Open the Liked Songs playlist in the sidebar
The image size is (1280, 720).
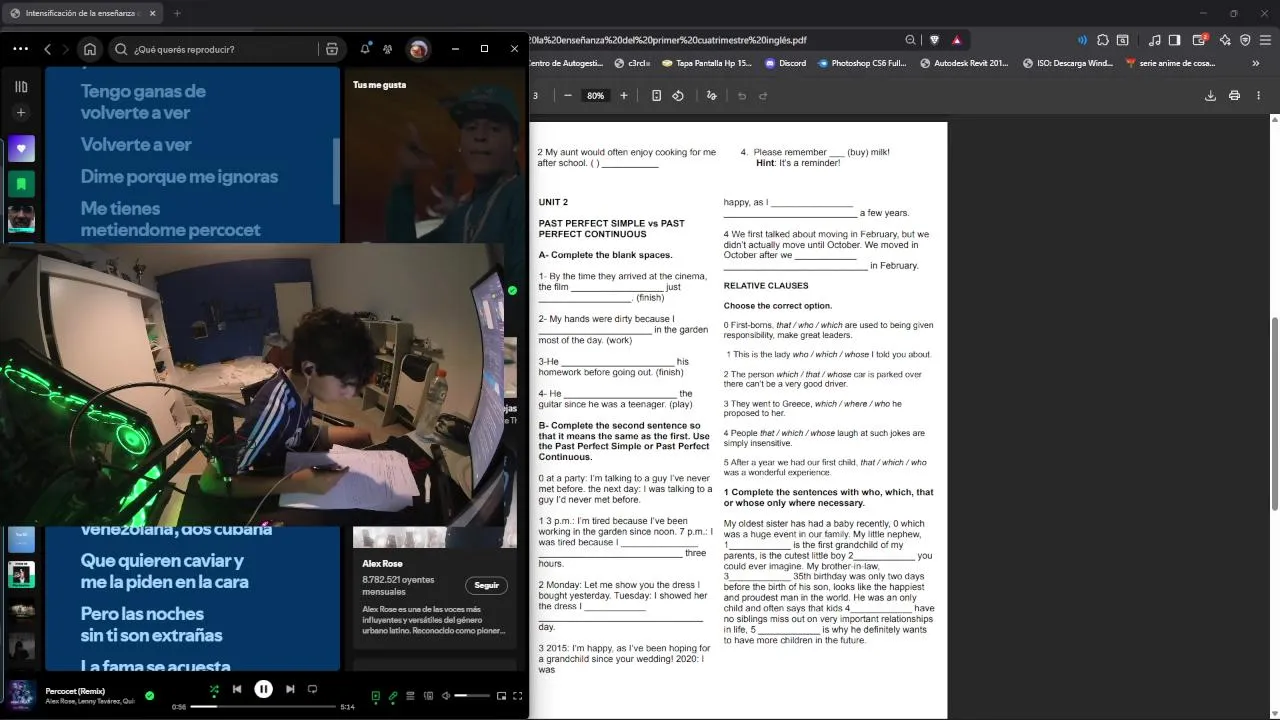point(21,149)
